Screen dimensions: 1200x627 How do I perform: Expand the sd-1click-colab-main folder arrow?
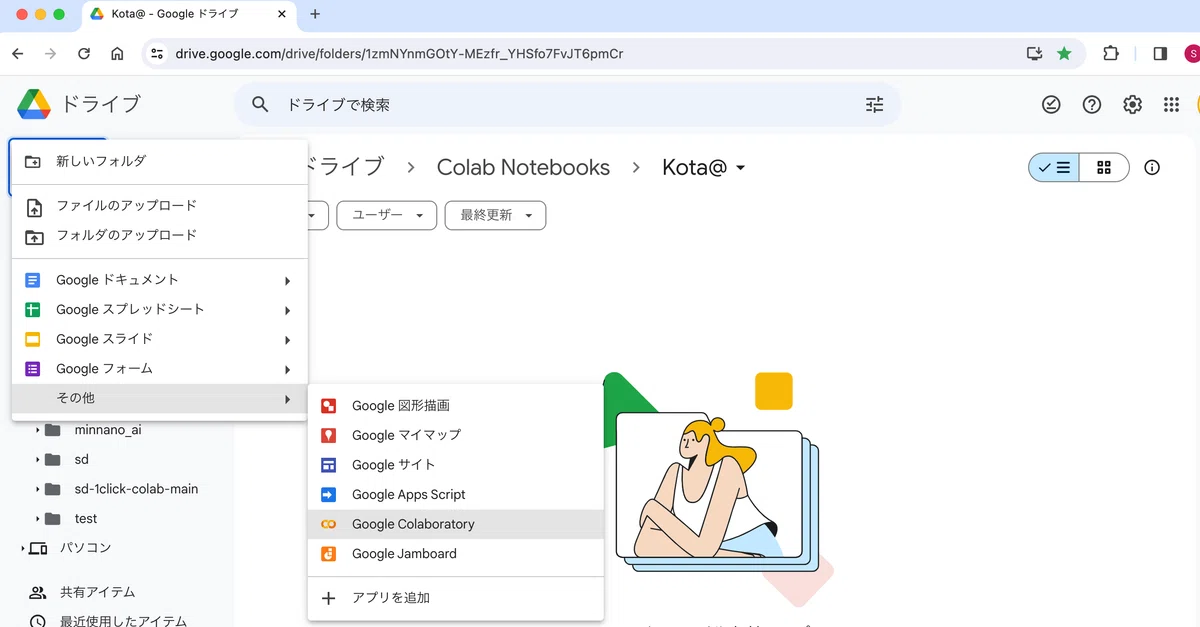(38, 489)
